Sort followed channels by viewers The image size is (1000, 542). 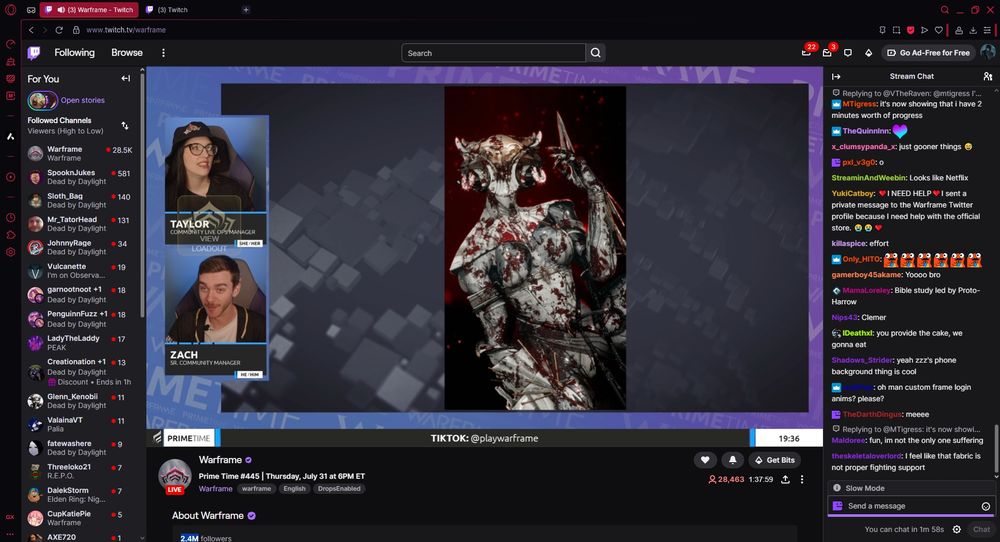[x=124, y=126]
